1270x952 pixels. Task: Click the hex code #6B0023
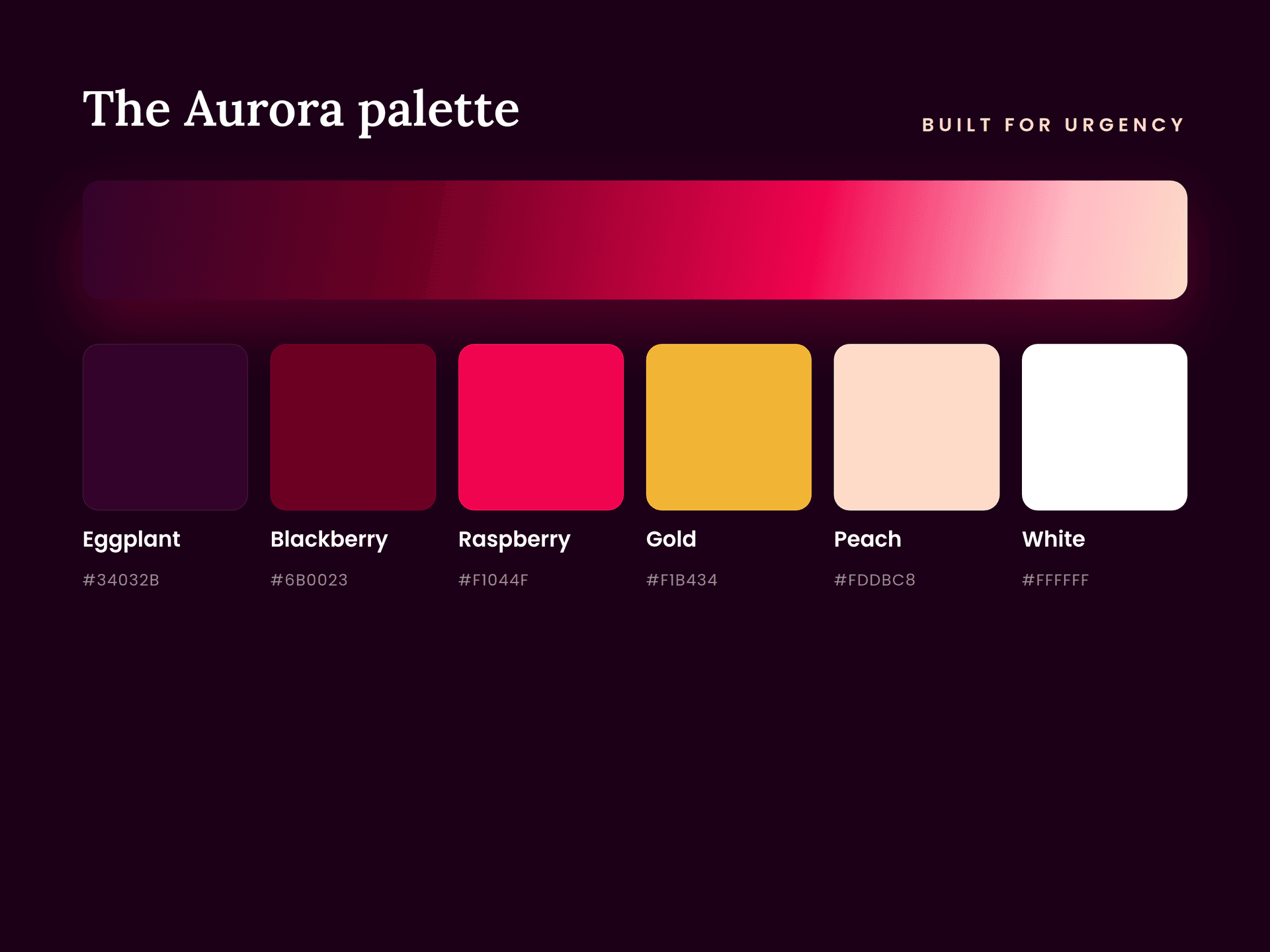click(309, 580)
